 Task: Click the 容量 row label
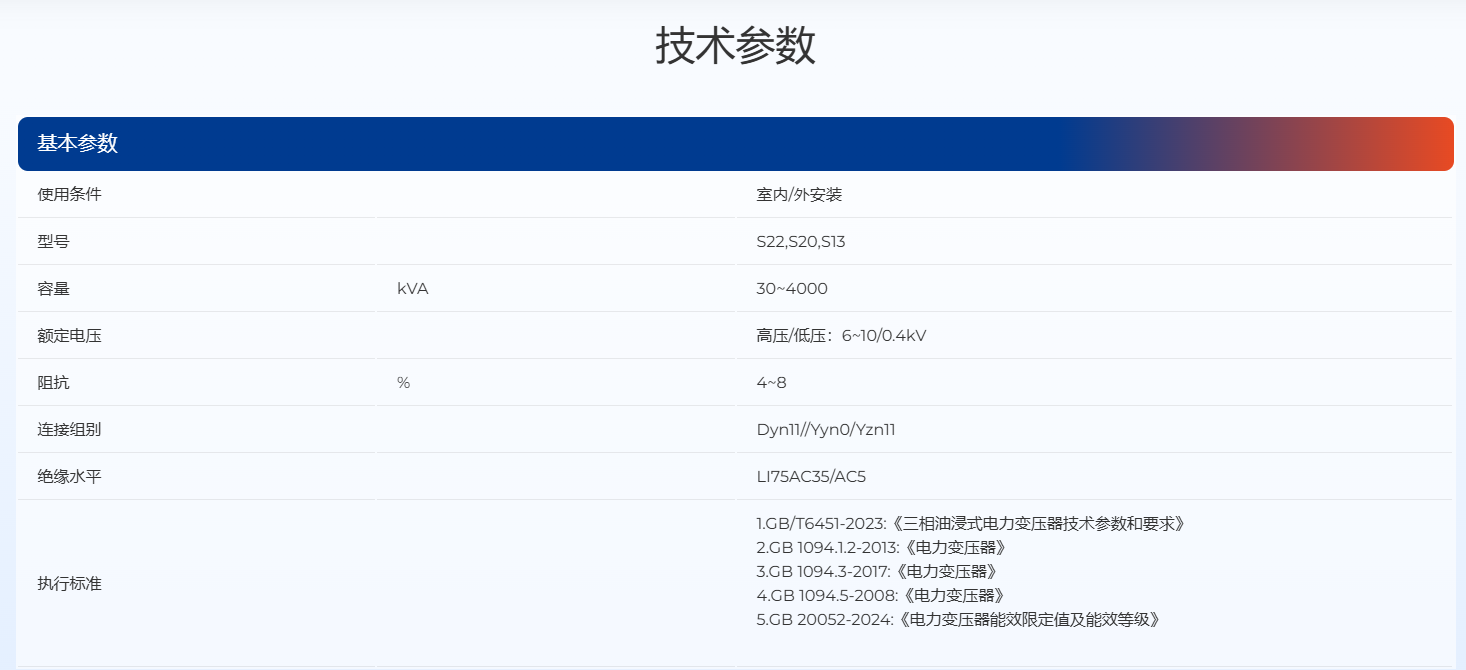click(x=53, y=289)
